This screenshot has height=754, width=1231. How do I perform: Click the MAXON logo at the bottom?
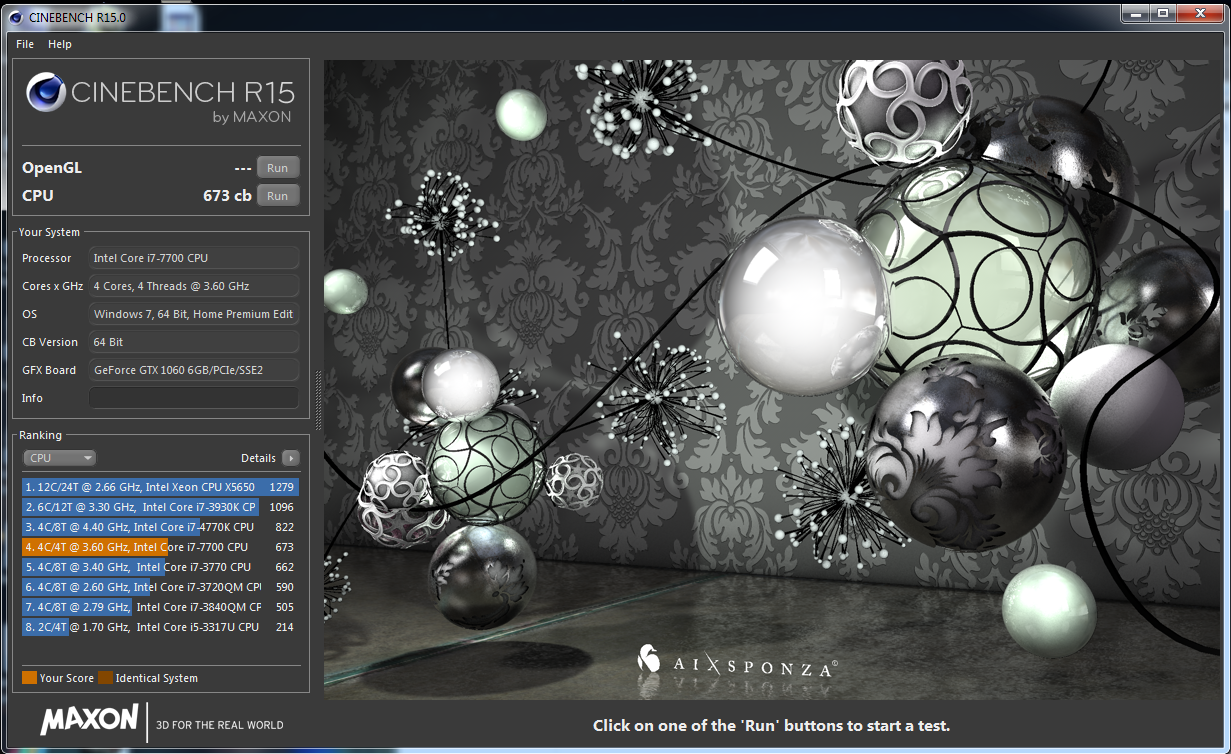pyautogui.click(x=89, y=719)
